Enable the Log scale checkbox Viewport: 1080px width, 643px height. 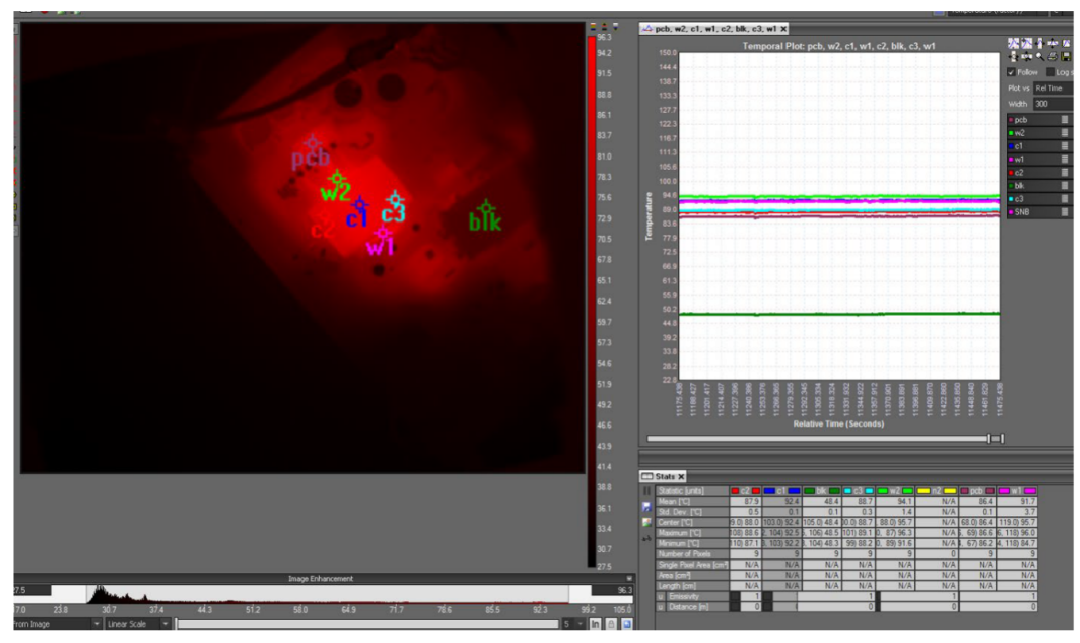[x=1050, y=72]
